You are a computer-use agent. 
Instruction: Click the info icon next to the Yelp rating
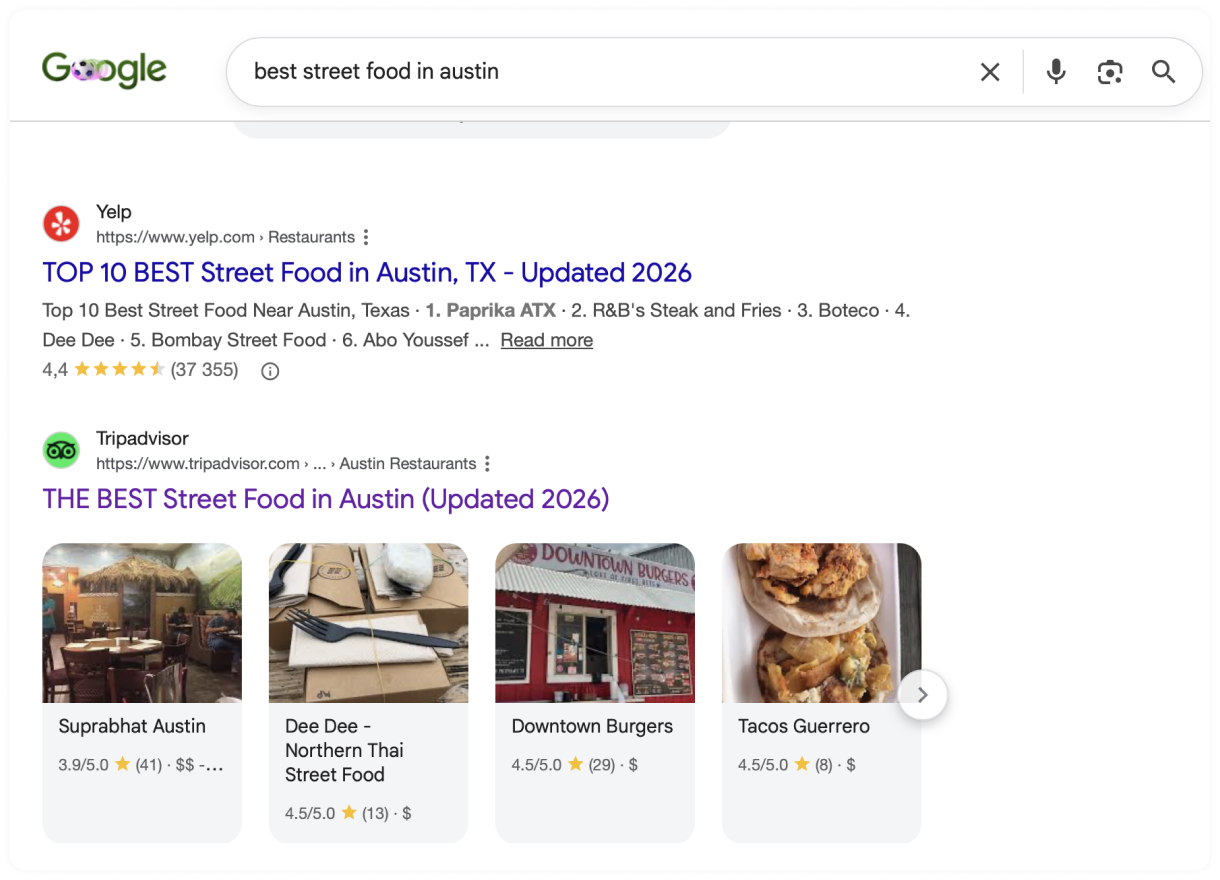[x=270, y=371]
